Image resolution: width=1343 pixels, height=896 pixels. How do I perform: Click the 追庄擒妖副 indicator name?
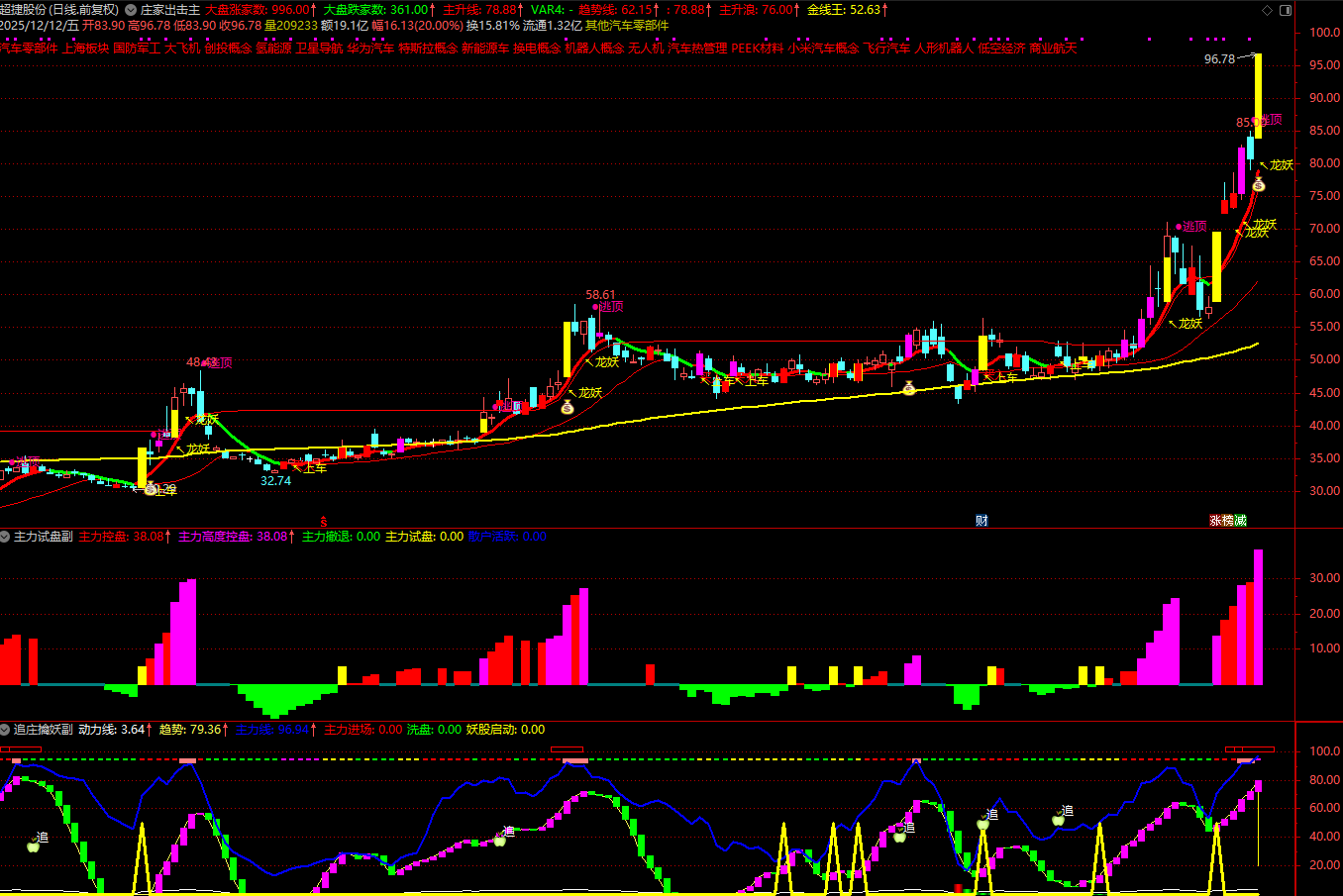pyautogui.click(x=44, y=730)
